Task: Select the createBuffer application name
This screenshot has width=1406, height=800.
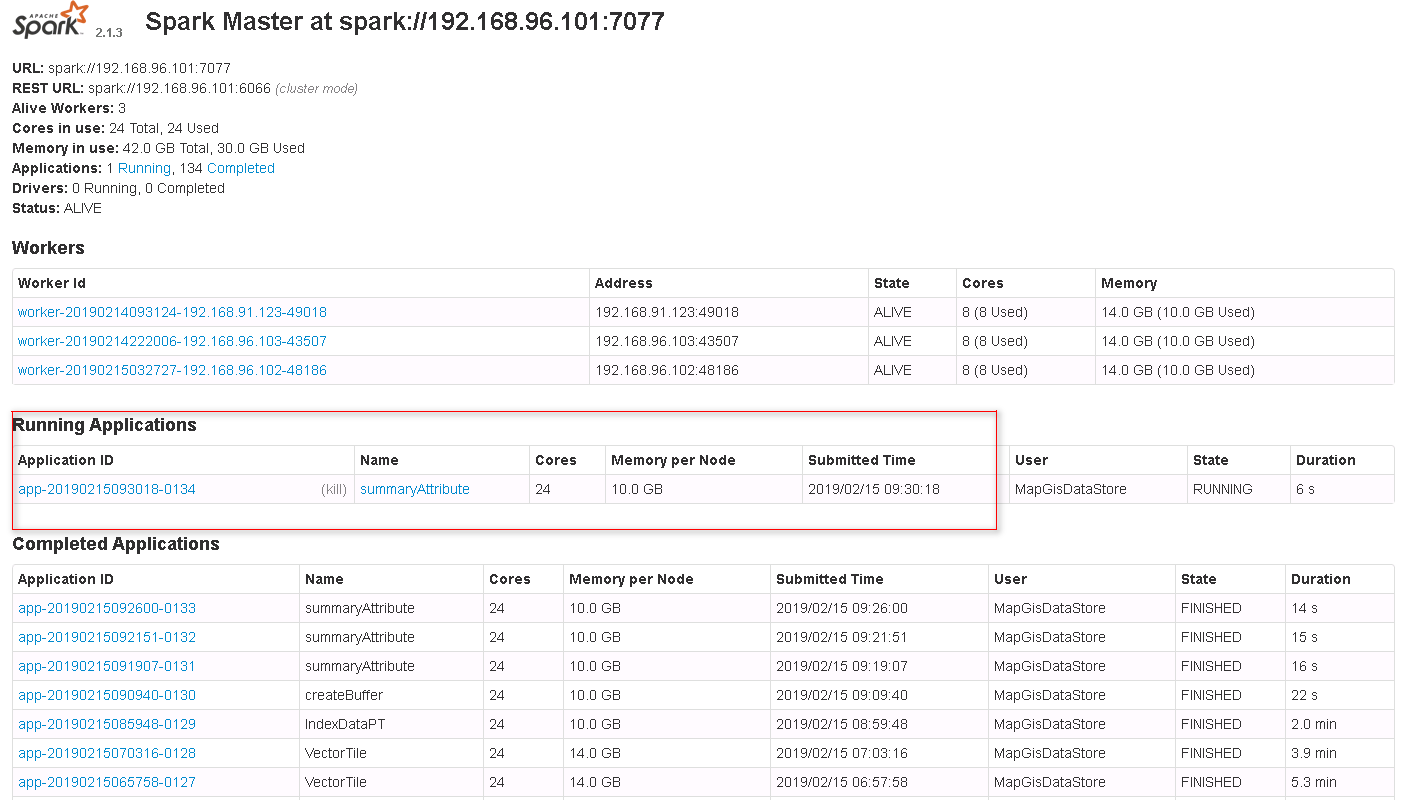Action: [x=344, y=695]
